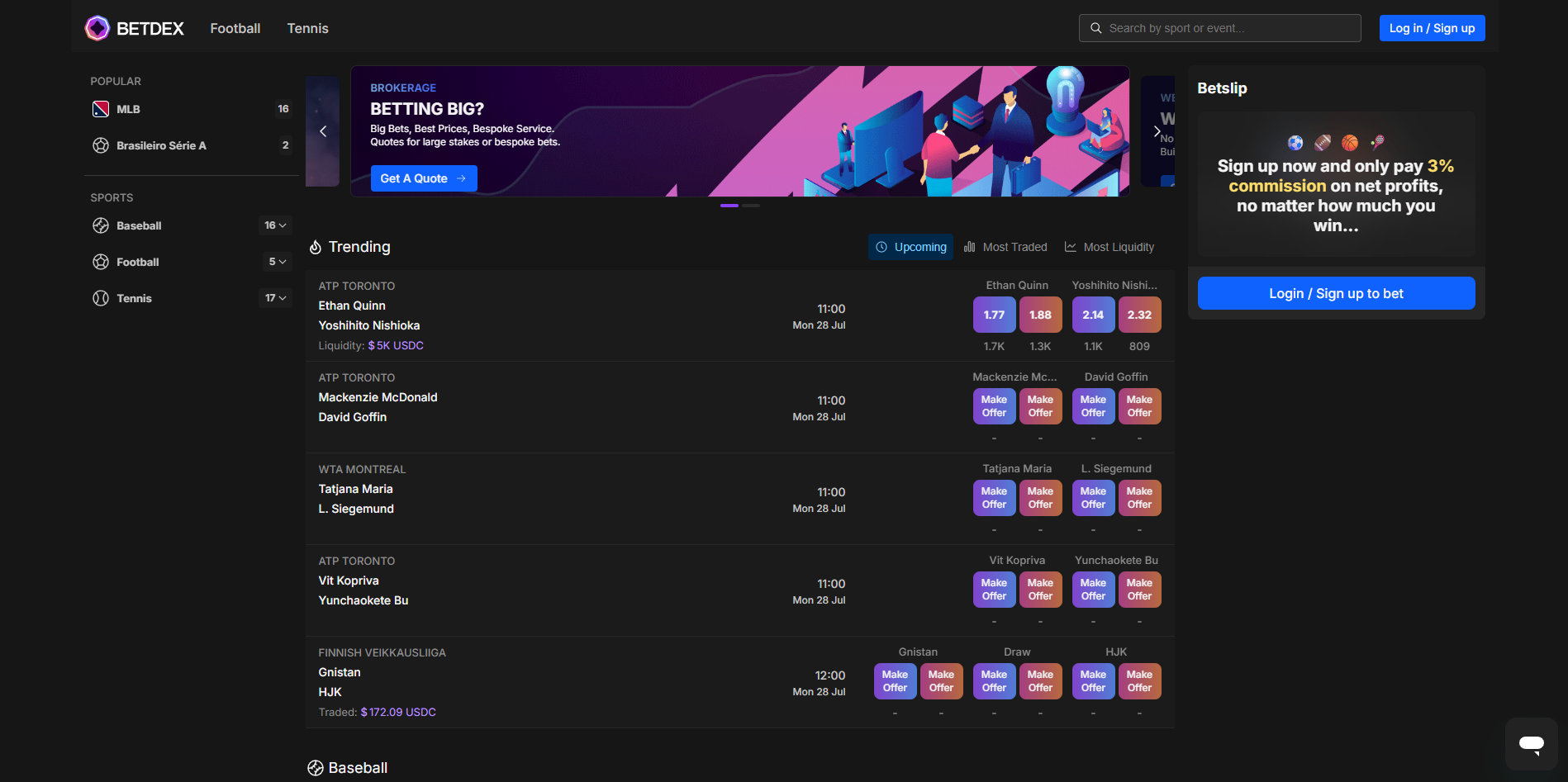Click the MLB icon in Popular
This screenshot has width=1568, height=782.
(x=101, y=109)
